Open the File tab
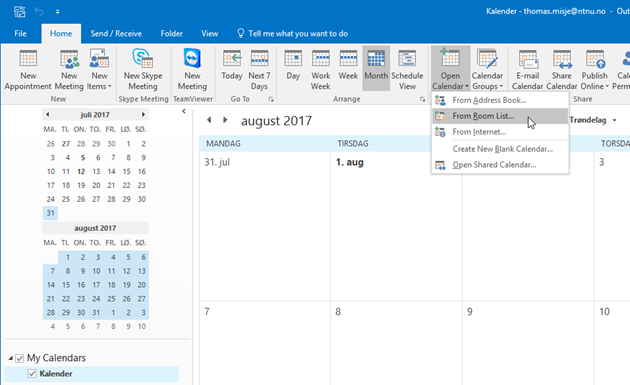Image resolution: width=630 pixels, height=385 pixels. tap(20, 33)
